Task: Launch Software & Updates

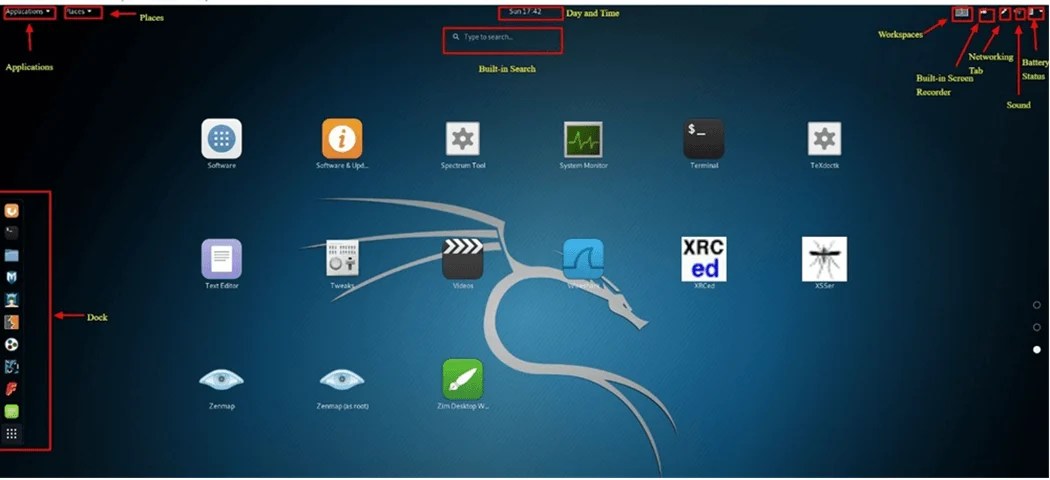Action: (x=342, y=139)
